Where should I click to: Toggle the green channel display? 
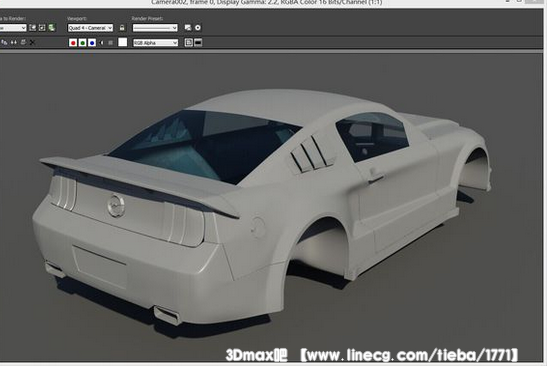[x=82, y=43]
